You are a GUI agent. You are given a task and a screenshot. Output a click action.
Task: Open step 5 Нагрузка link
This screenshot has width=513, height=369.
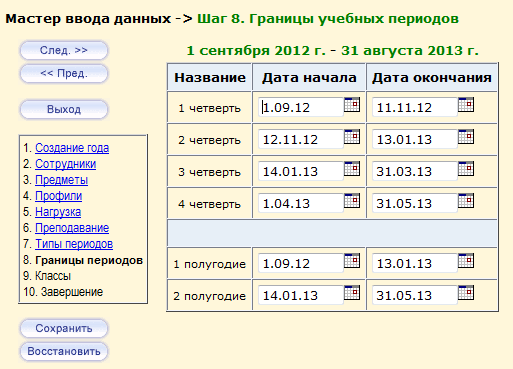[58, 212]
